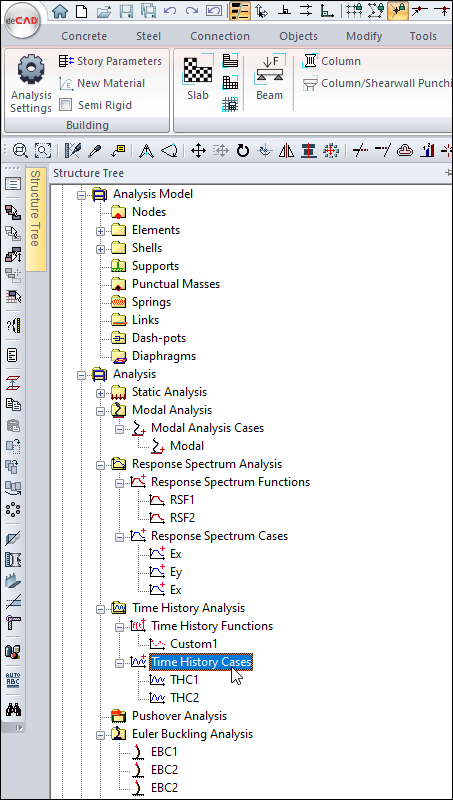Click the eyedropper icon in toolbar
The height and width of the screenshot is (800, 453).
pyautogui.click(x=95, y=151)
